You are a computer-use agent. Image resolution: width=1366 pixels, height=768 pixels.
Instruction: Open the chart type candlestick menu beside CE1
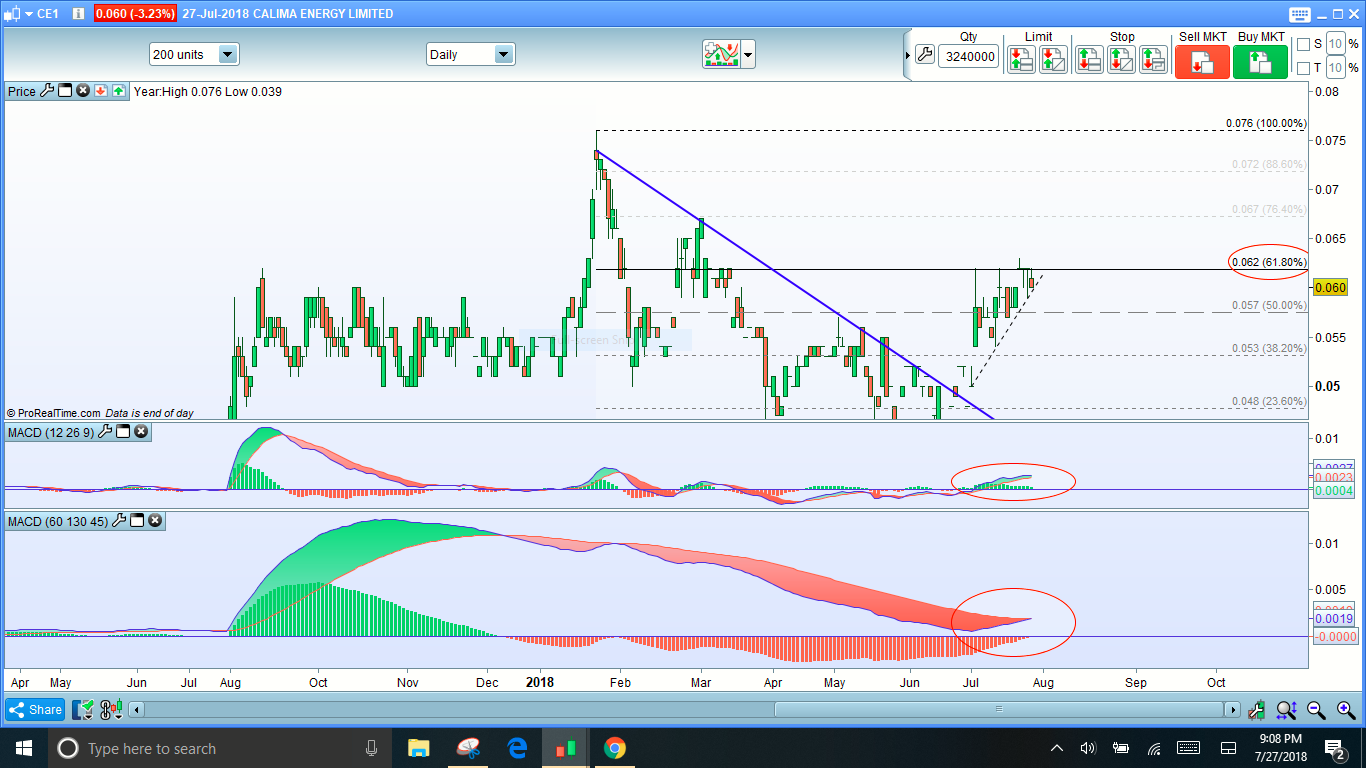point(19,14)
